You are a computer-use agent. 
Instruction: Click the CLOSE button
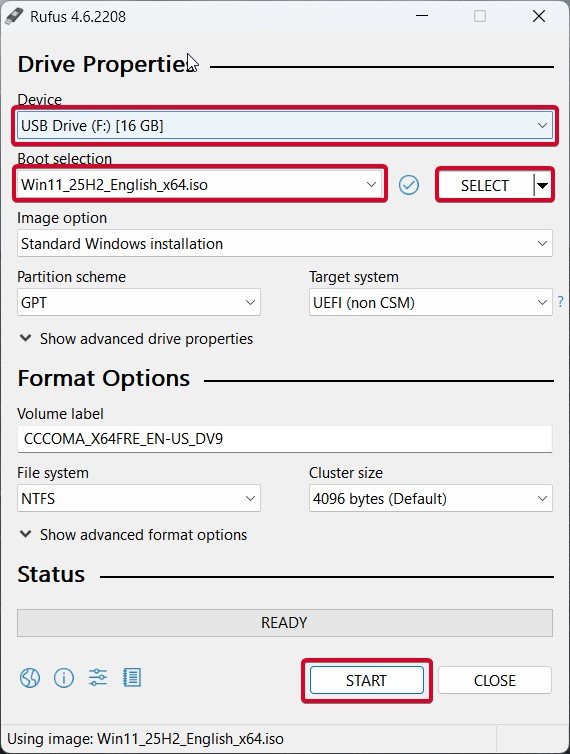[494, 680]
